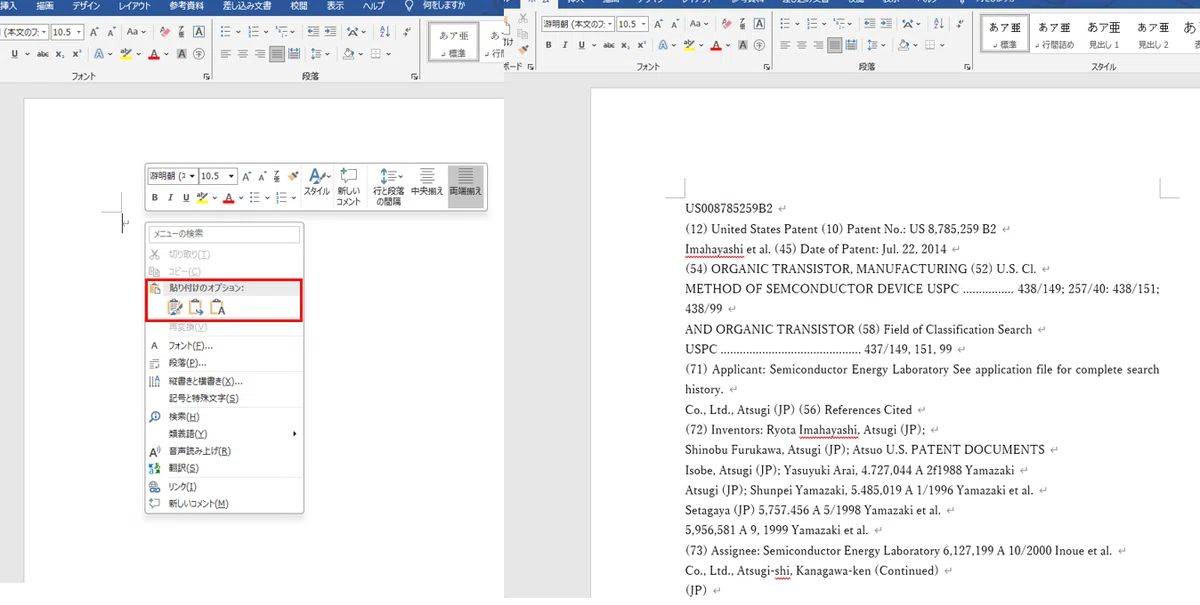Select フォント(F)... in context menu
1200x605 pixels.
point(224,346)
